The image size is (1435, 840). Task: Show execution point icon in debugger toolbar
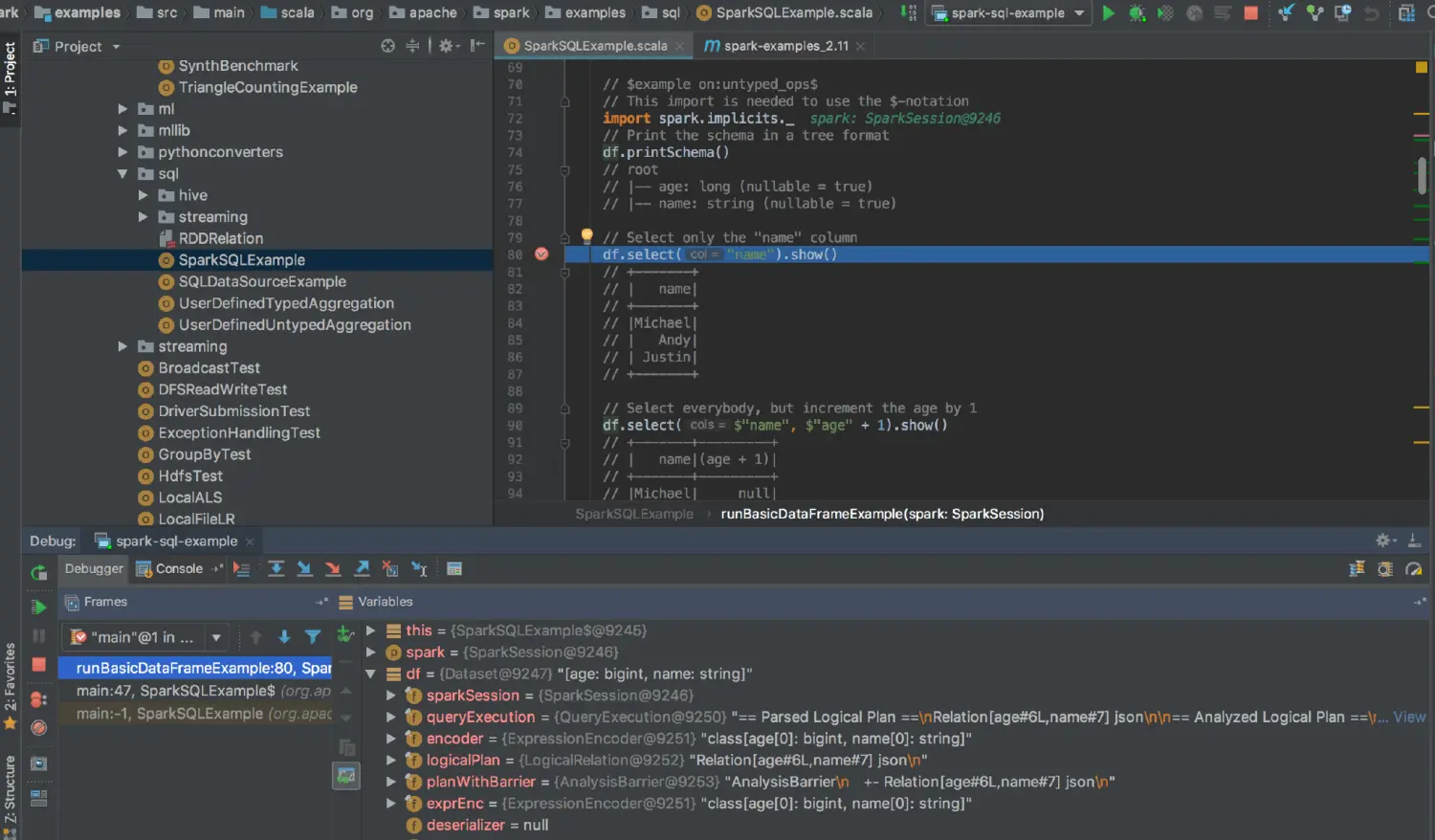click(x=241, y=569)
